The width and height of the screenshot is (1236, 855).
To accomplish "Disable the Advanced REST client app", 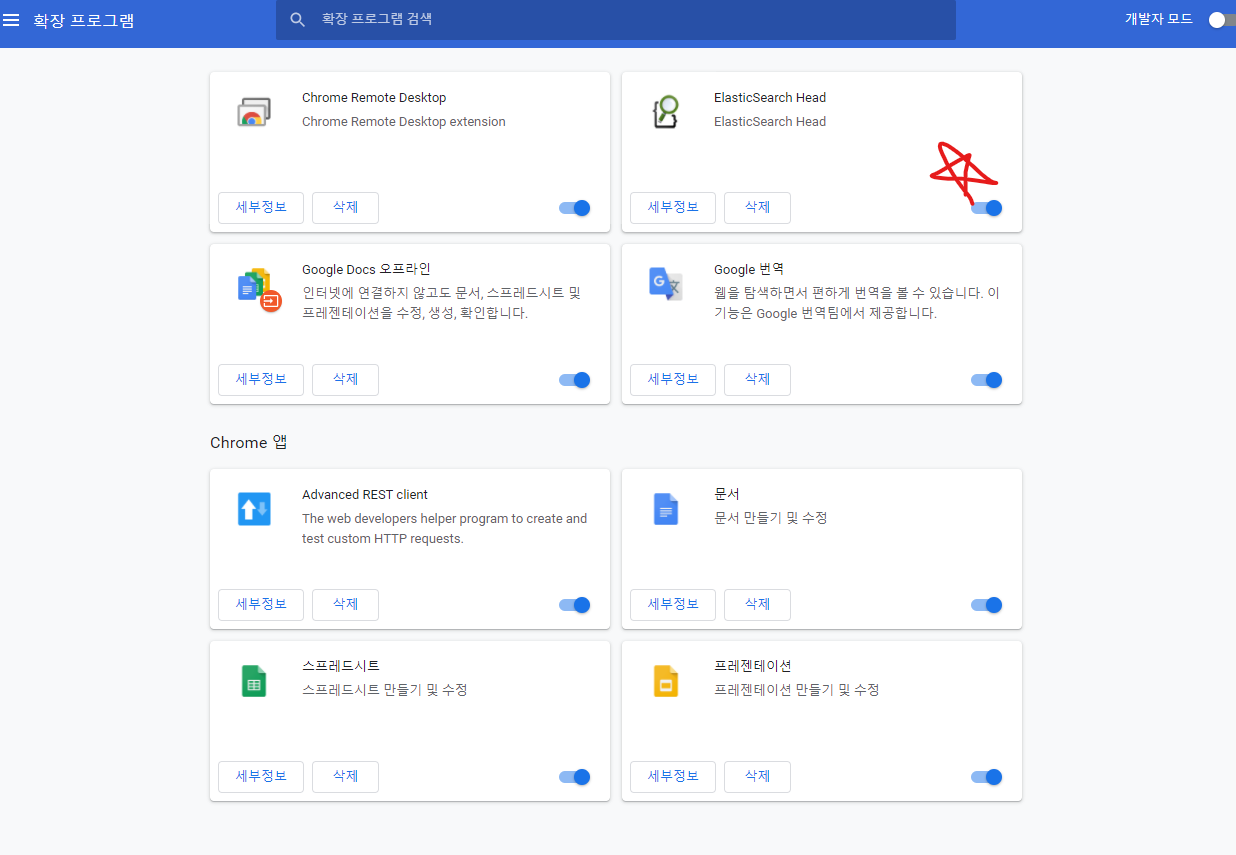I will pos(575,605).
